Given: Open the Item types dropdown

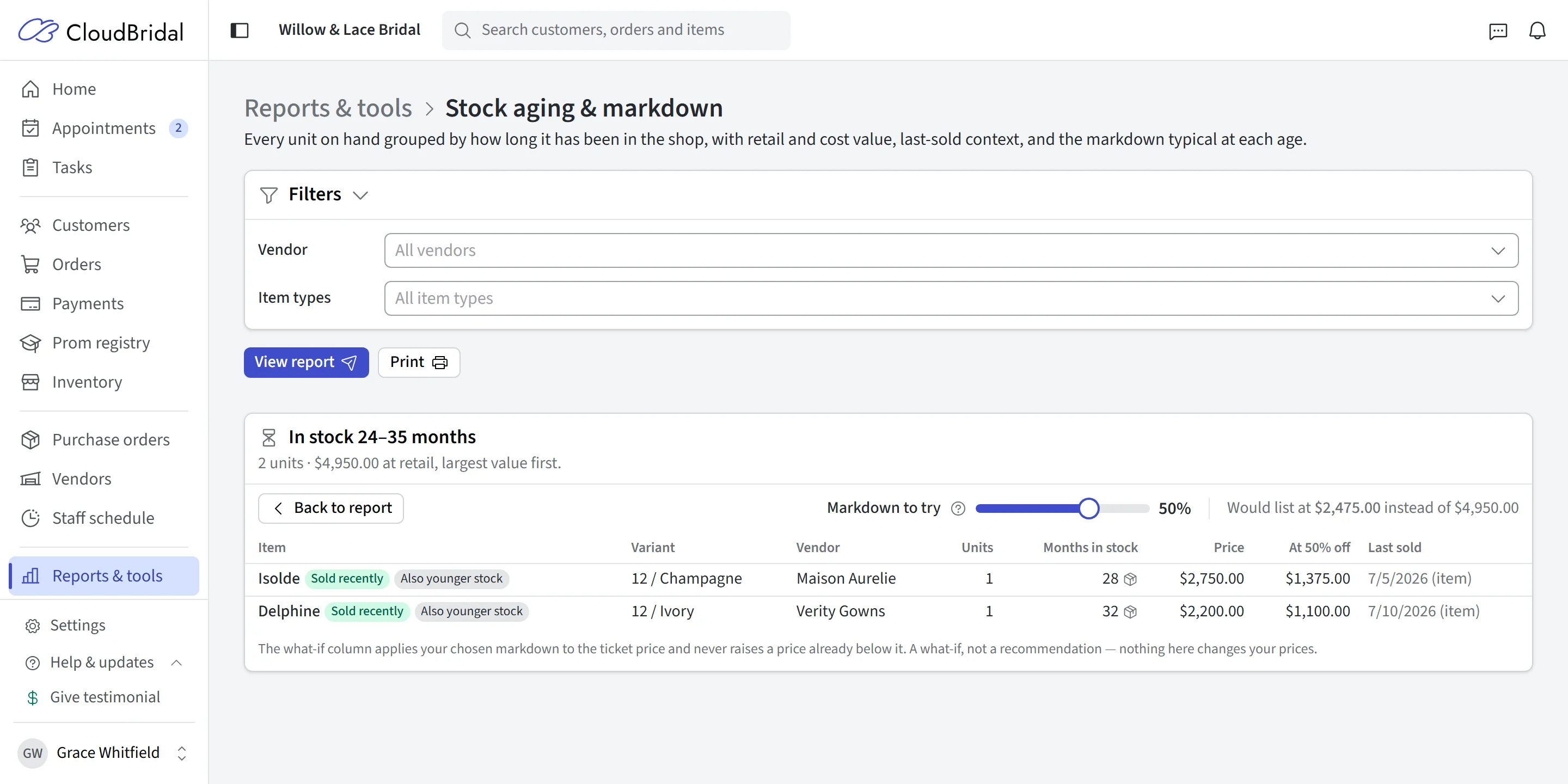Looking at the screenshot, I should (x=951, y=298).
